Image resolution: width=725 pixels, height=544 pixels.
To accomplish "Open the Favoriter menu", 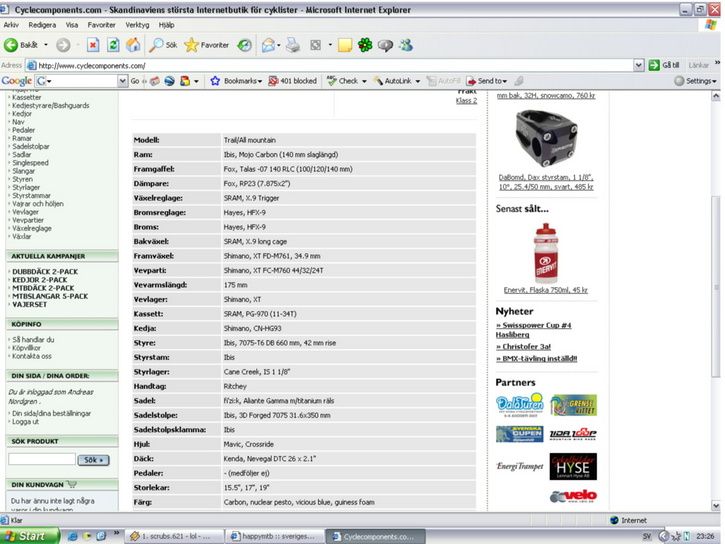I will 101,25.
